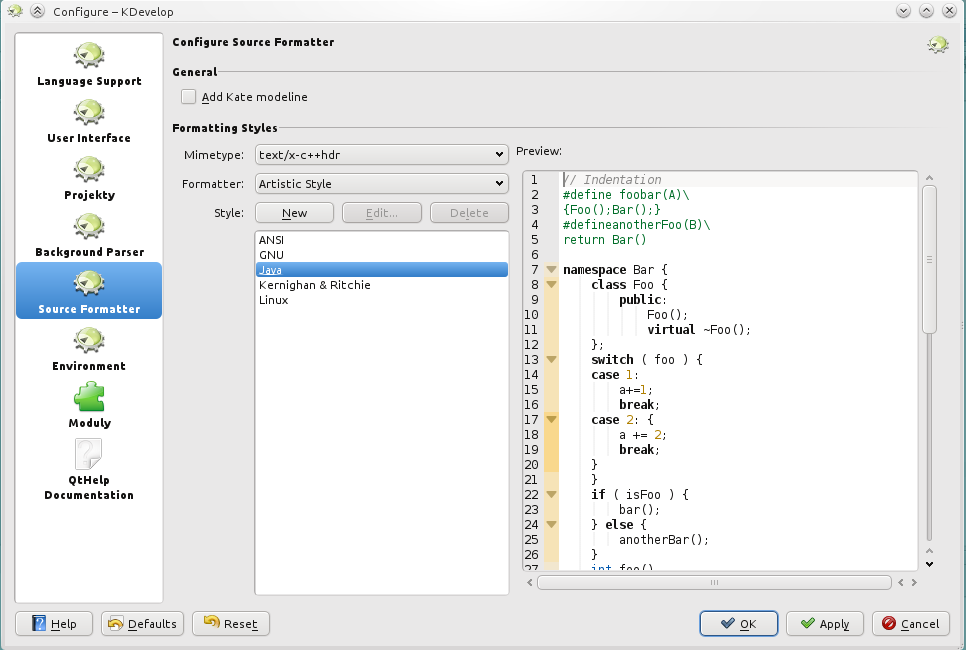Collapse the case 2 fold marker on line 17
The image size is (966, 650).
click(x=551, y=420)
